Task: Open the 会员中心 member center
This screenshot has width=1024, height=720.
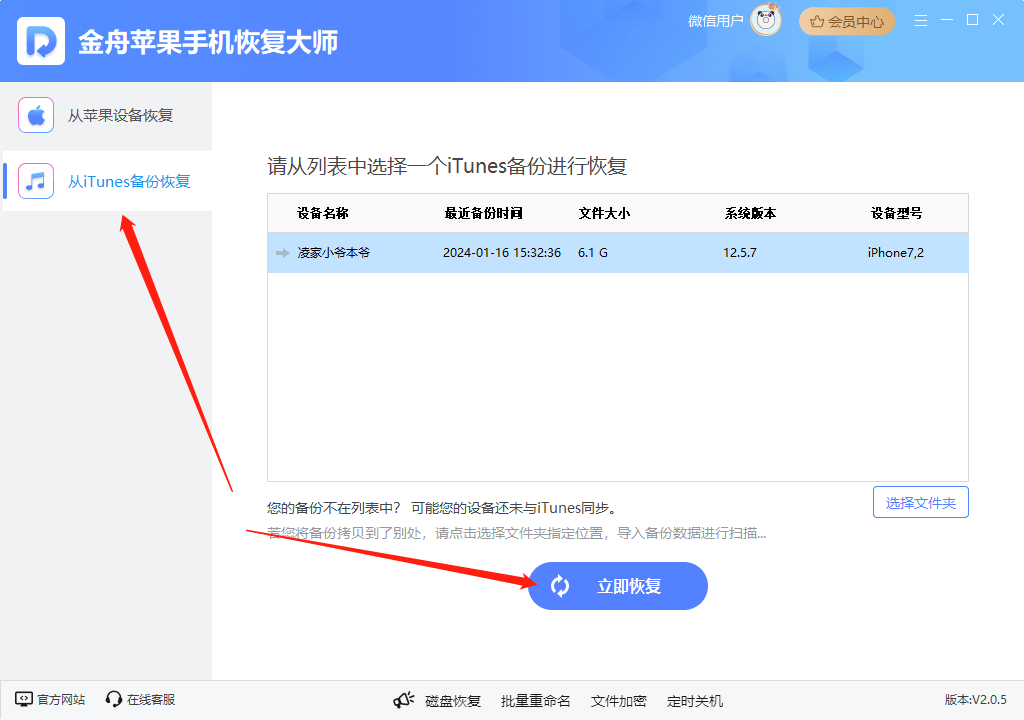Action: (846, 19)
